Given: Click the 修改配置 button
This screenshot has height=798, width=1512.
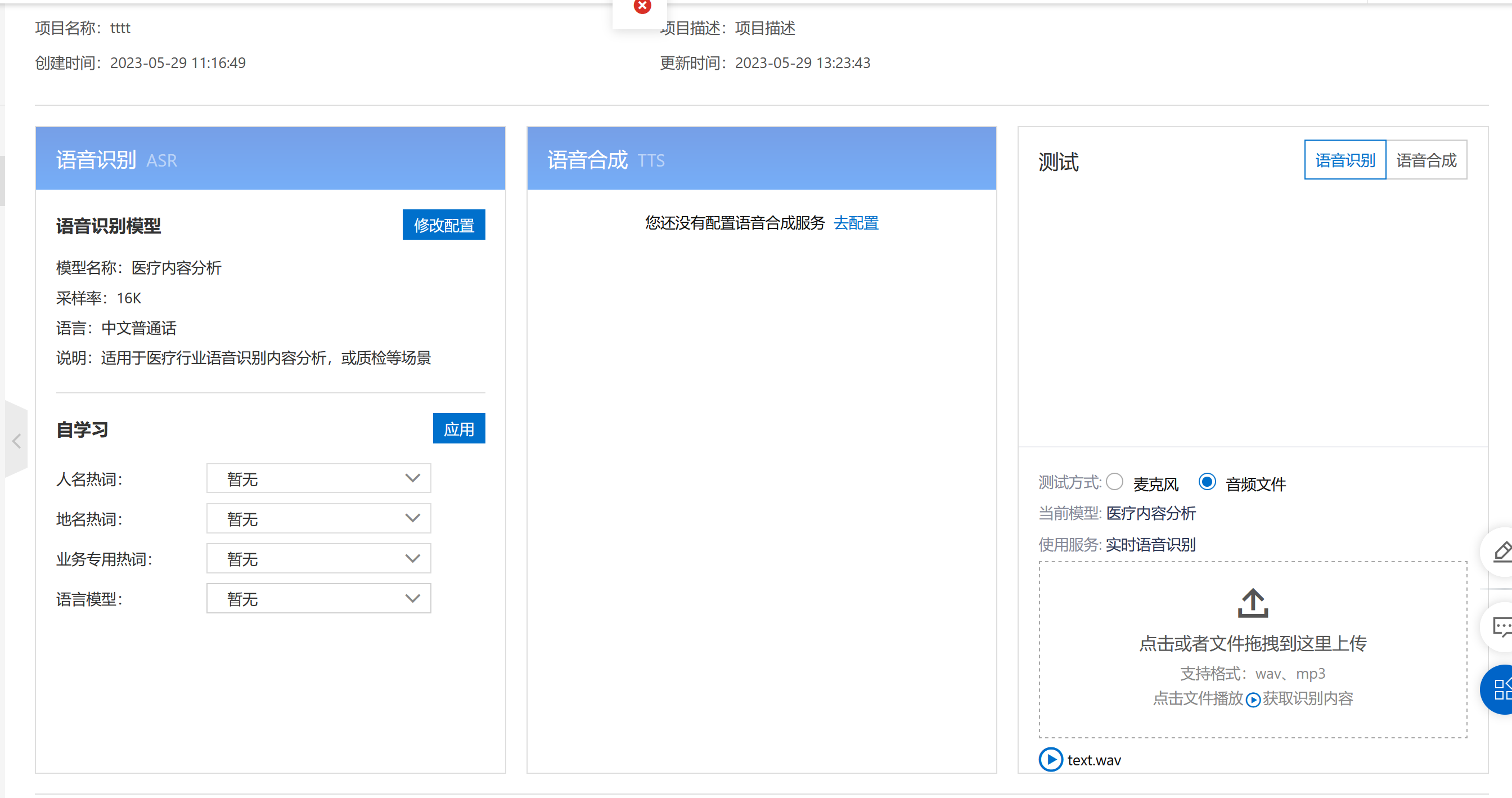Looking at the screenshot, I should coord(444,225).
